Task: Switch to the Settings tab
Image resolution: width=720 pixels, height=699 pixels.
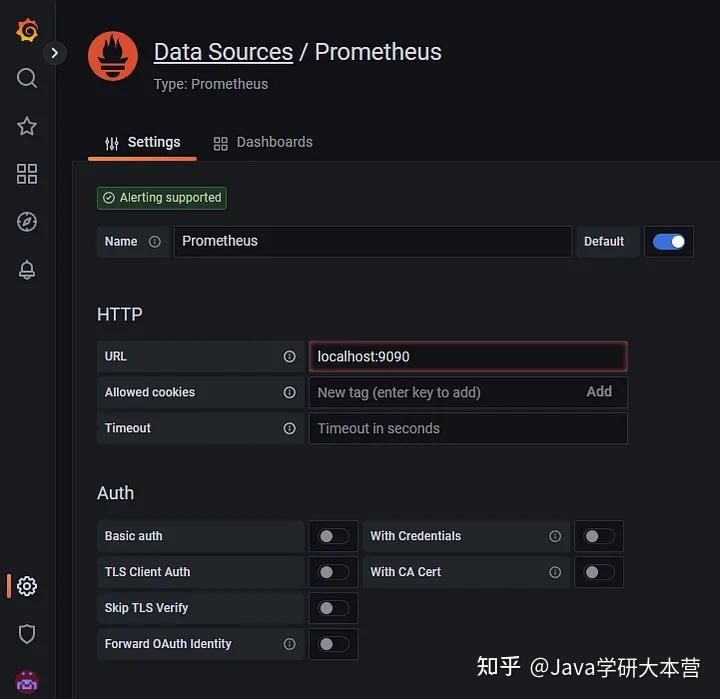Action: coord(142,143)
